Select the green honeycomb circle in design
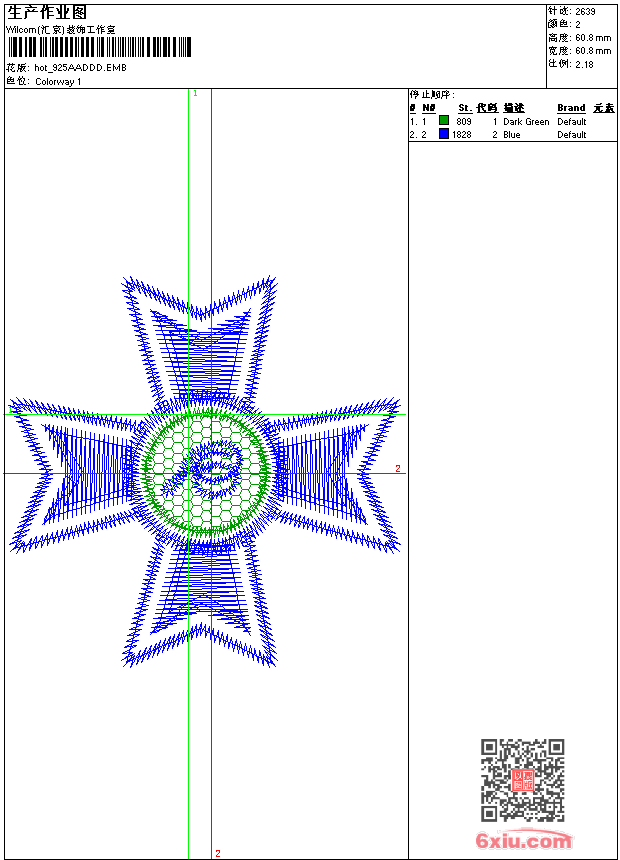 pos(206,470)
